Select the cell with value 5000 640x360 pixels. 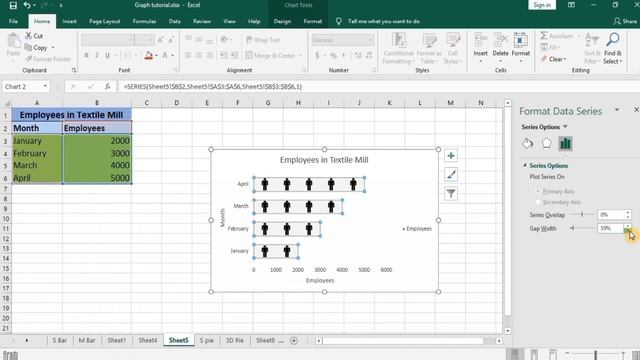pyautogui.click(x=97, y=178)
